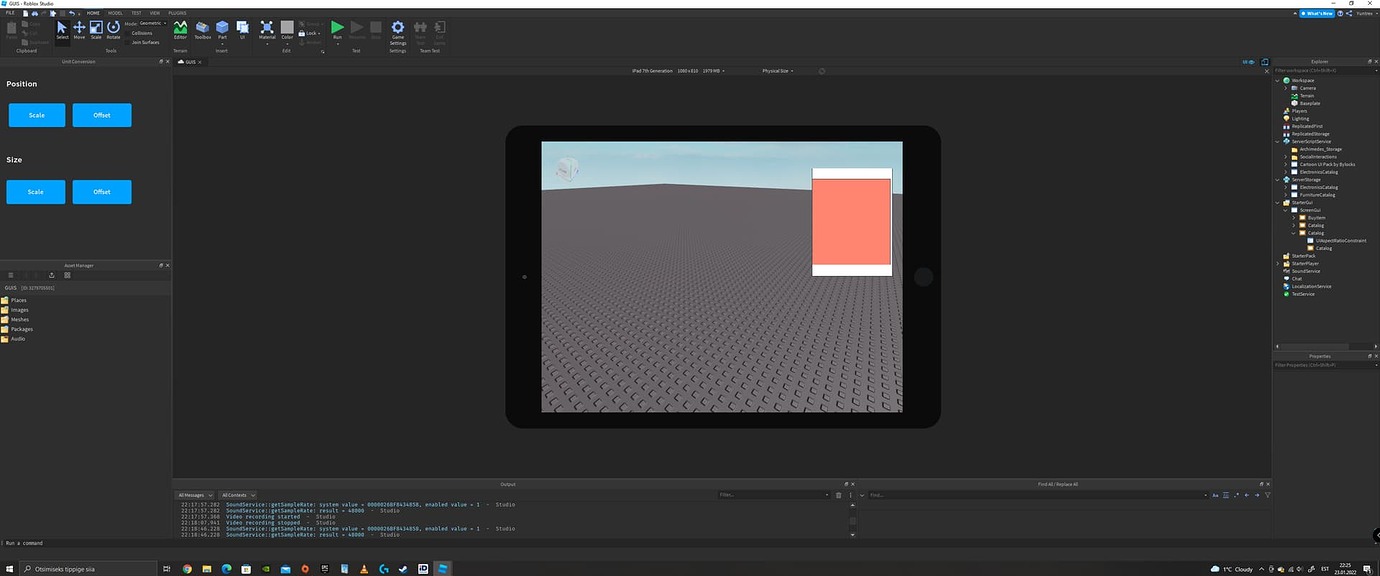Image resolution: width=1380 pixels, height=576 pixels.
Task: Open the Physical Size dropdown
Action: coord(777,71)
